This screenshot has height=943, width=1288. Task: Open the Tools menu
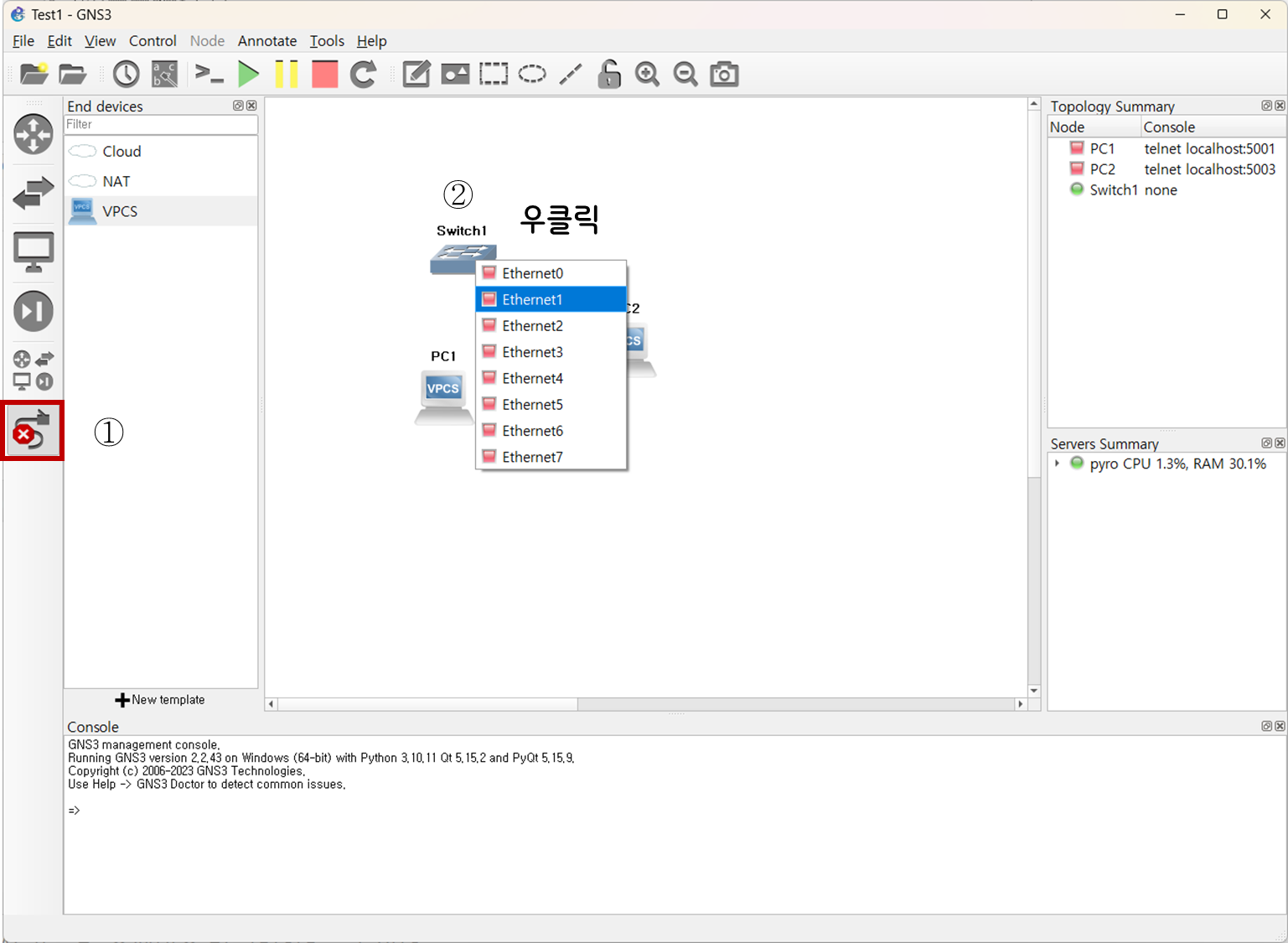(x=327, y=41)
